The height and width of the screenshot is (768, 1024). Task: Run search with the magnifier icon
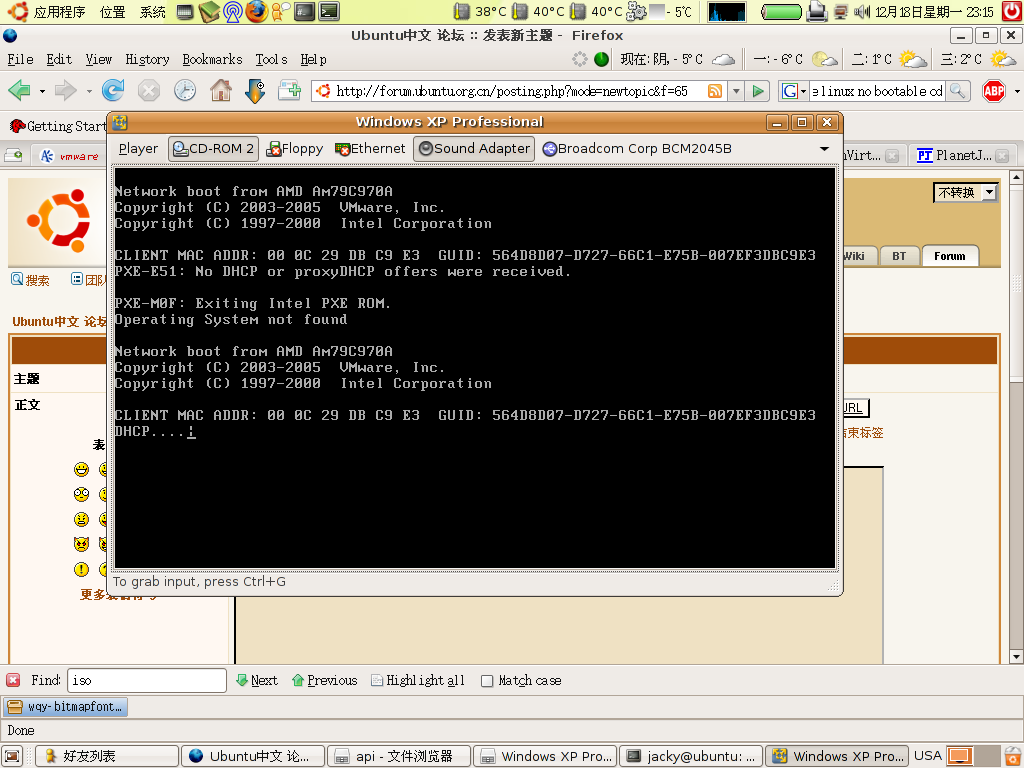click(x=957, y=91)
